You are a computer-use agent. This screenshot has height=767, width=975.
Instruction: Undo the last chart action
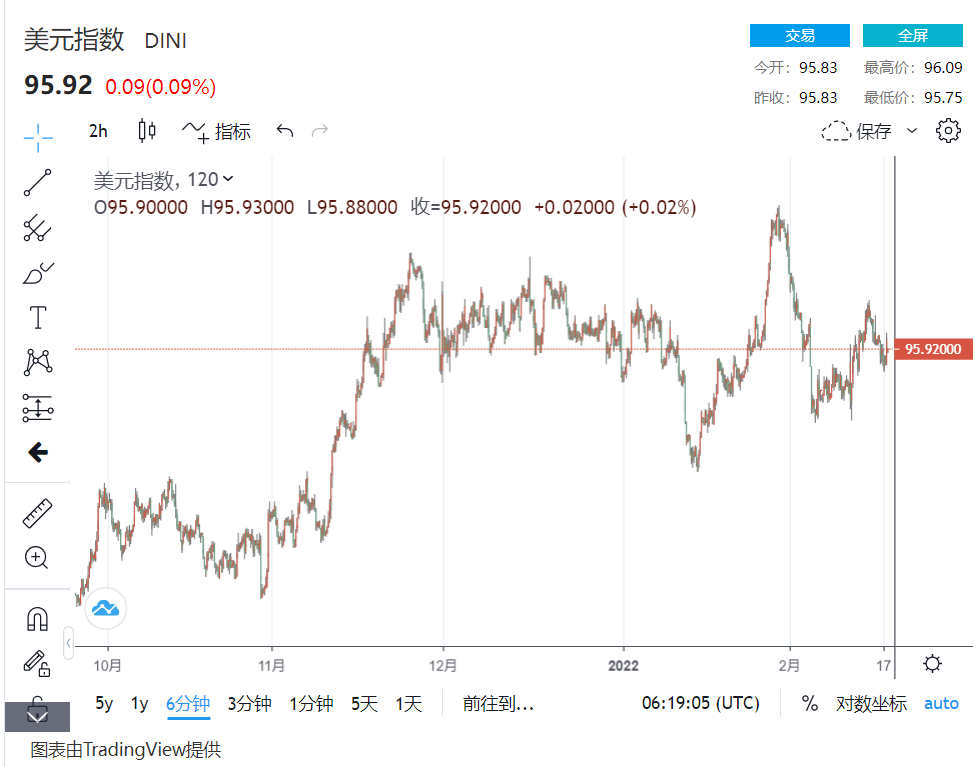click(x=285, y=131)
